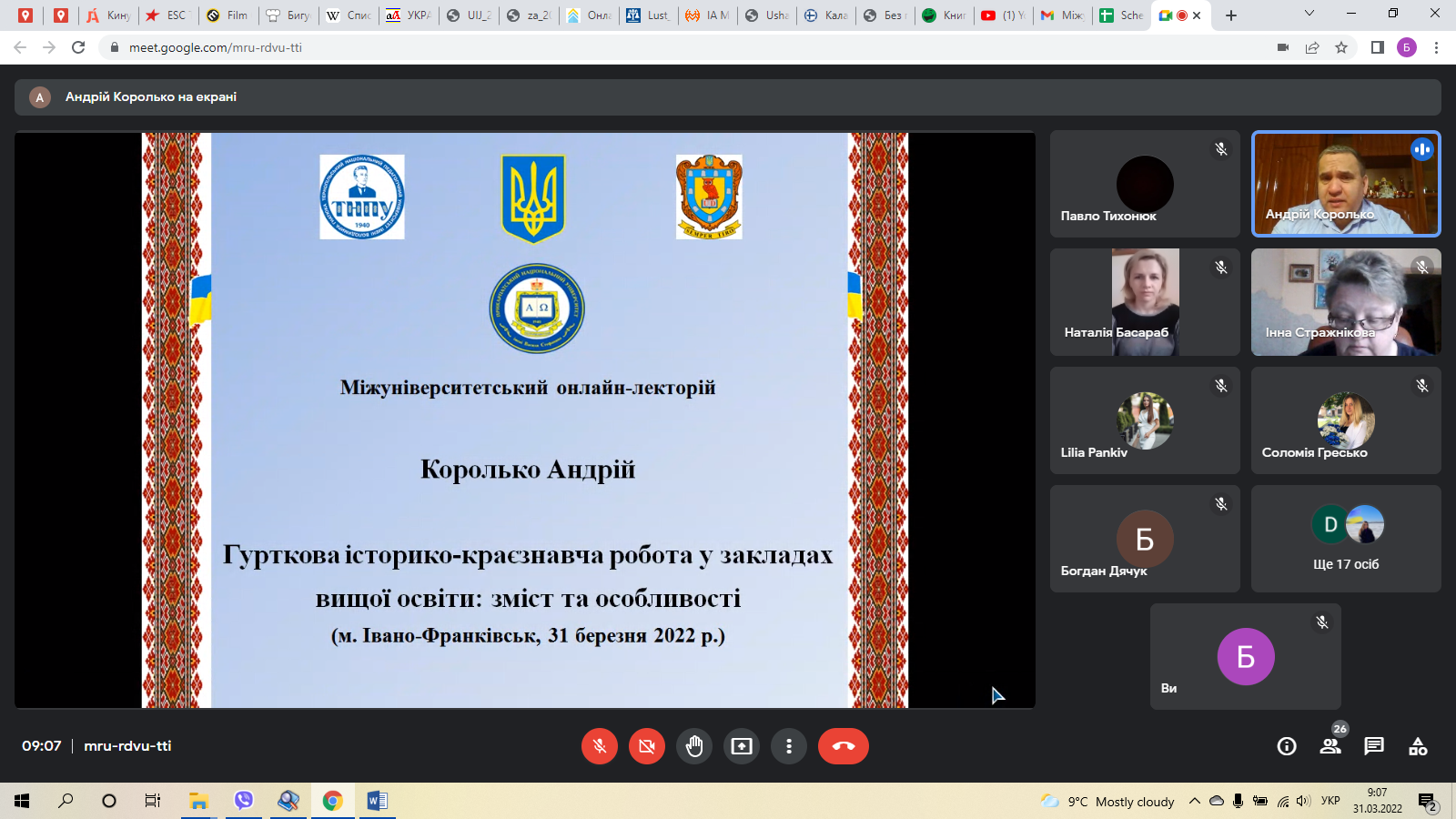
Task: Turn on the camera in call controls
Action: 647,746
